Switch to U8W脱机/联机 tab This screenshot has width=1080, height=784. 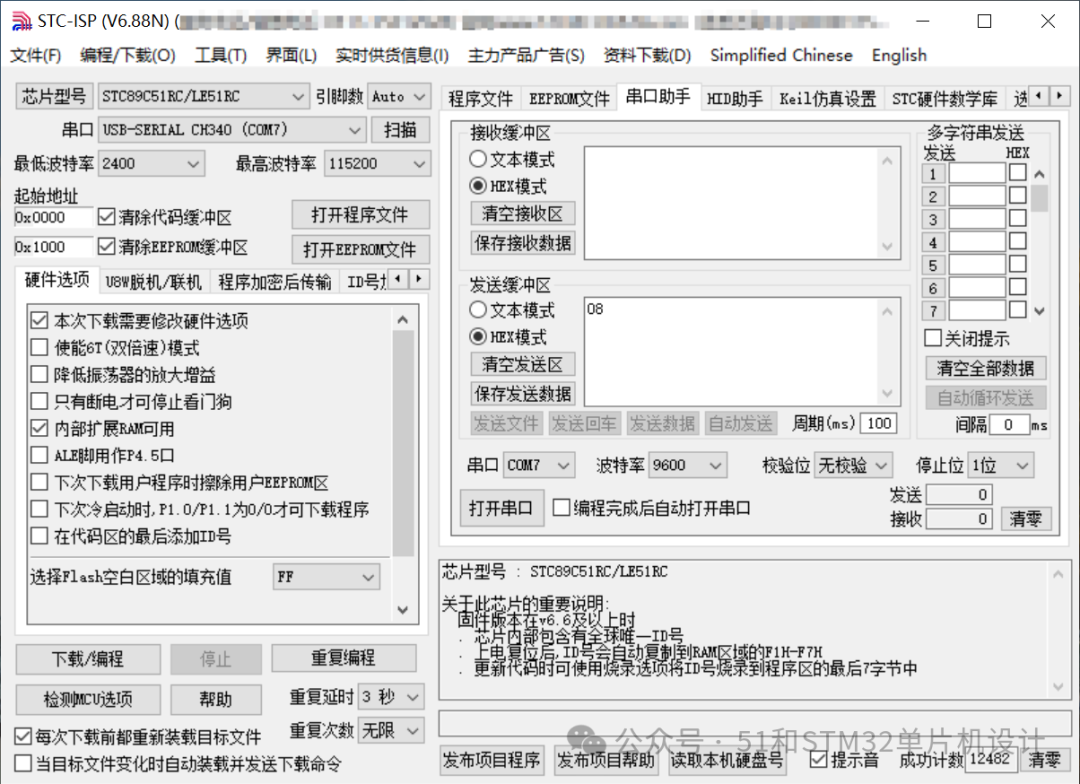(x=153, y=282)
